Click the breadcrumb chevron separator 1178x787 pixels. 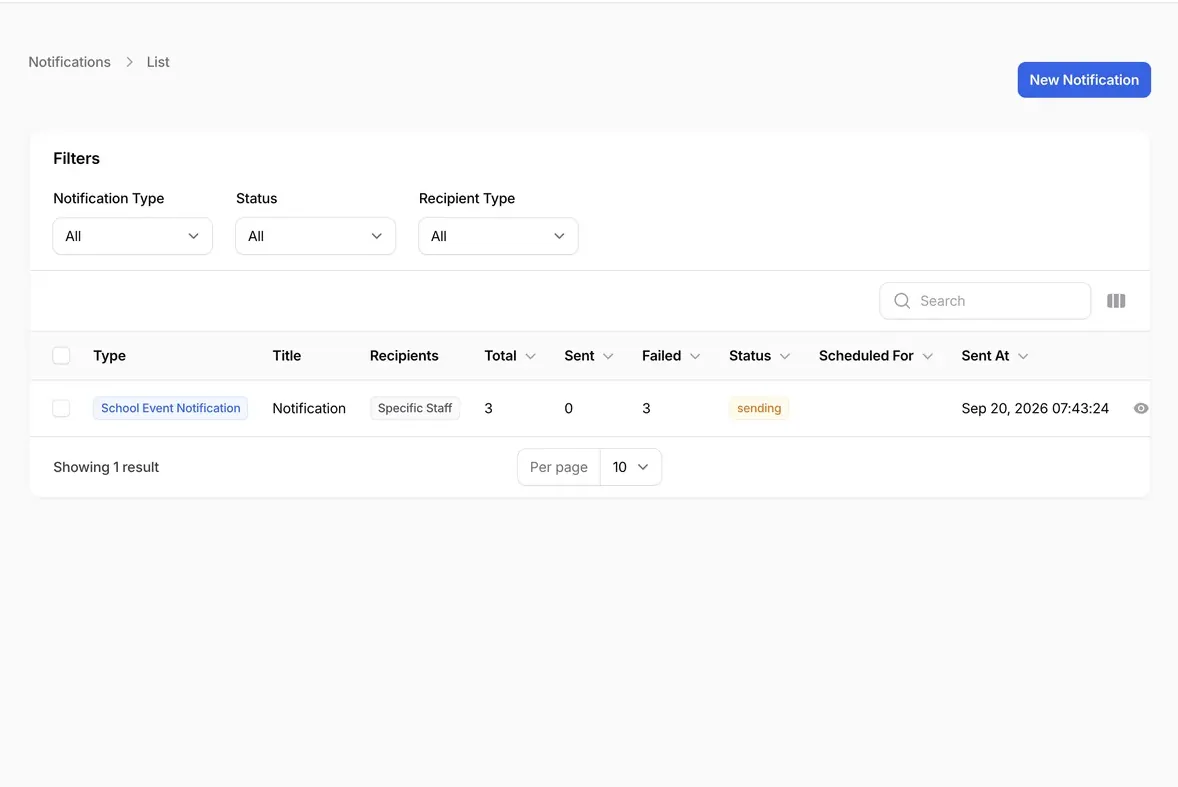129,62
